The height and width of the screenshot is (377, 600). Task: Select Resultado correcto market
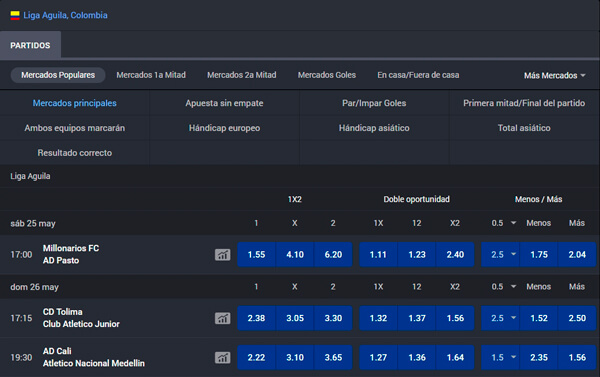coord(75,153)
